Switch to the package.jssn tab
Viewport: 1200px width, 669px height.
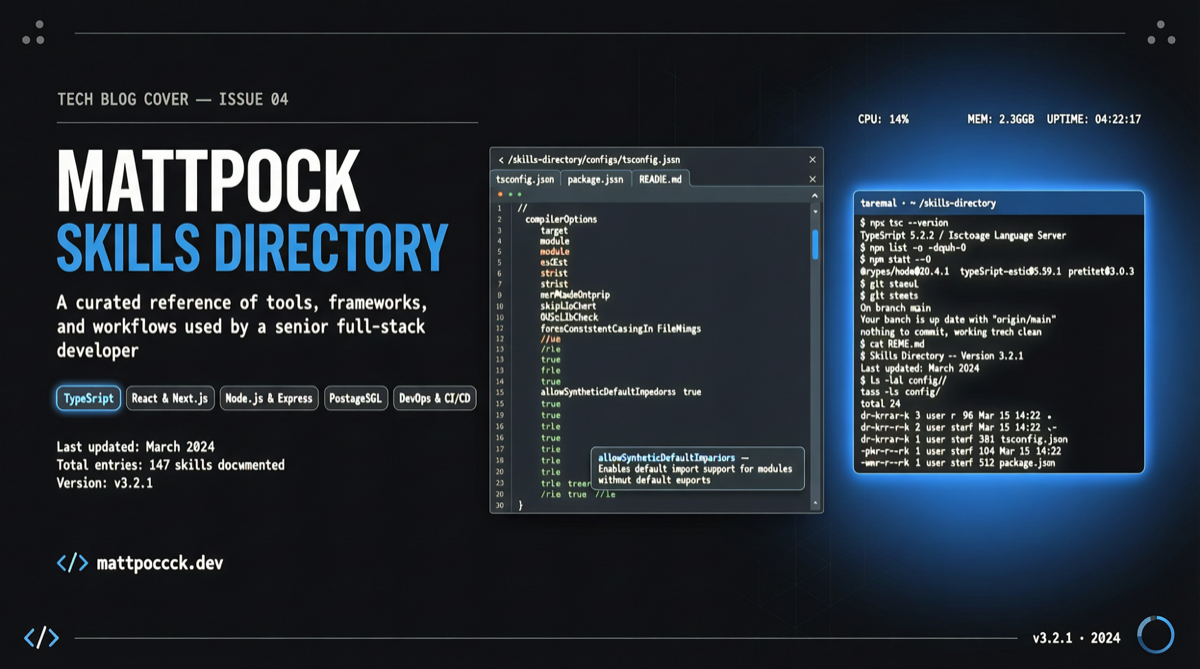click(595, 179)
